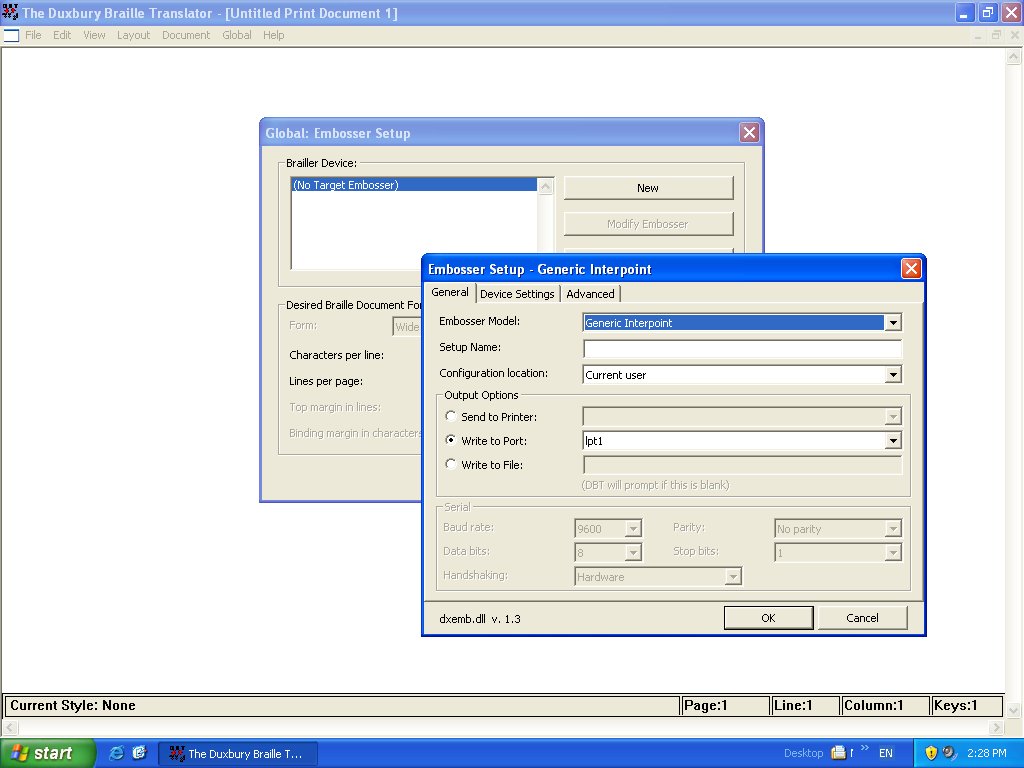The height and width of the screenshot is (768, 1024).
Task: Open the View menu
Action: (94, 35)
